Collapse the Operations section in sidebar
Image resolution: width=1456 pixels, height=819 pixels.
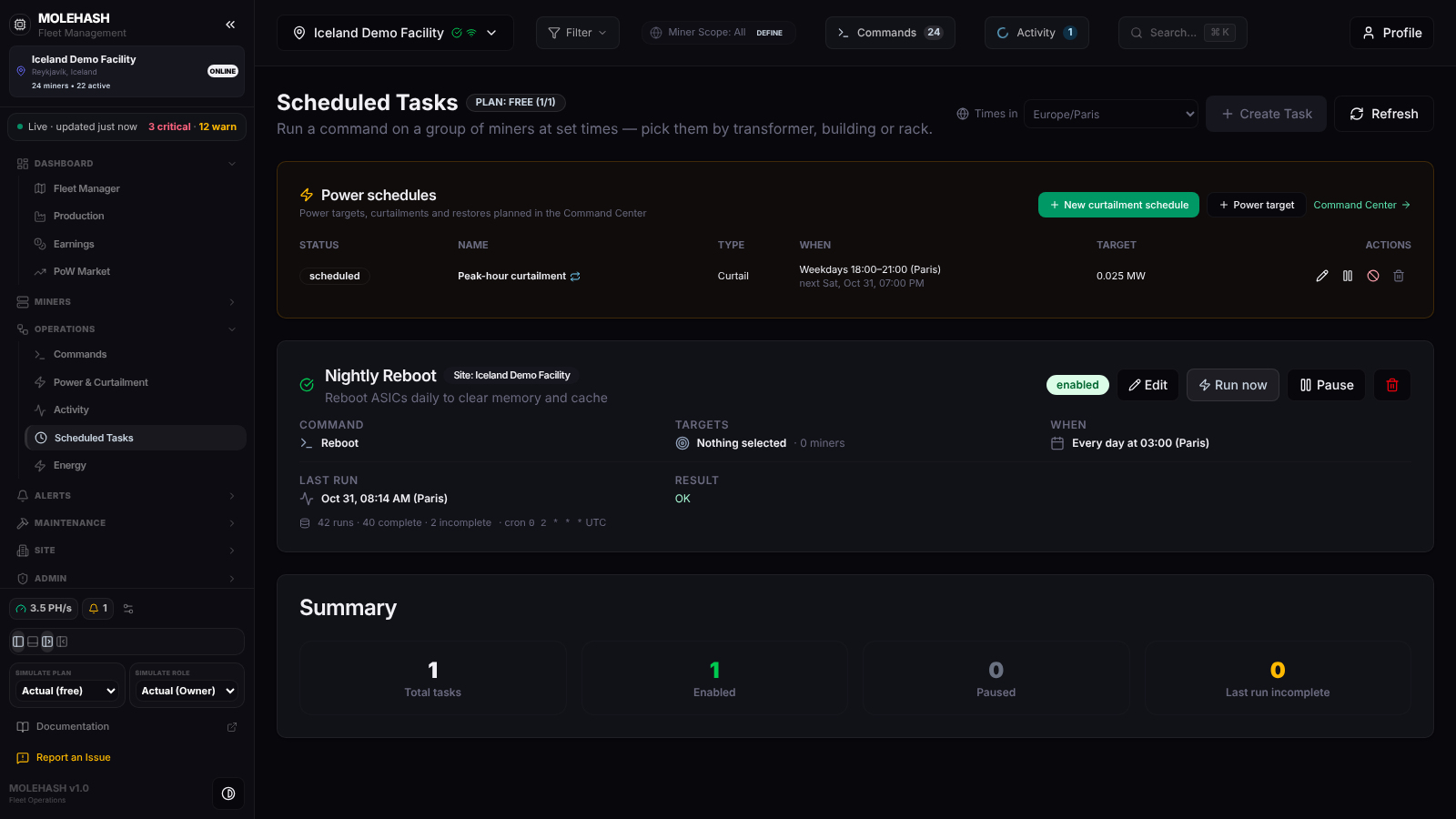click(126, 329)
